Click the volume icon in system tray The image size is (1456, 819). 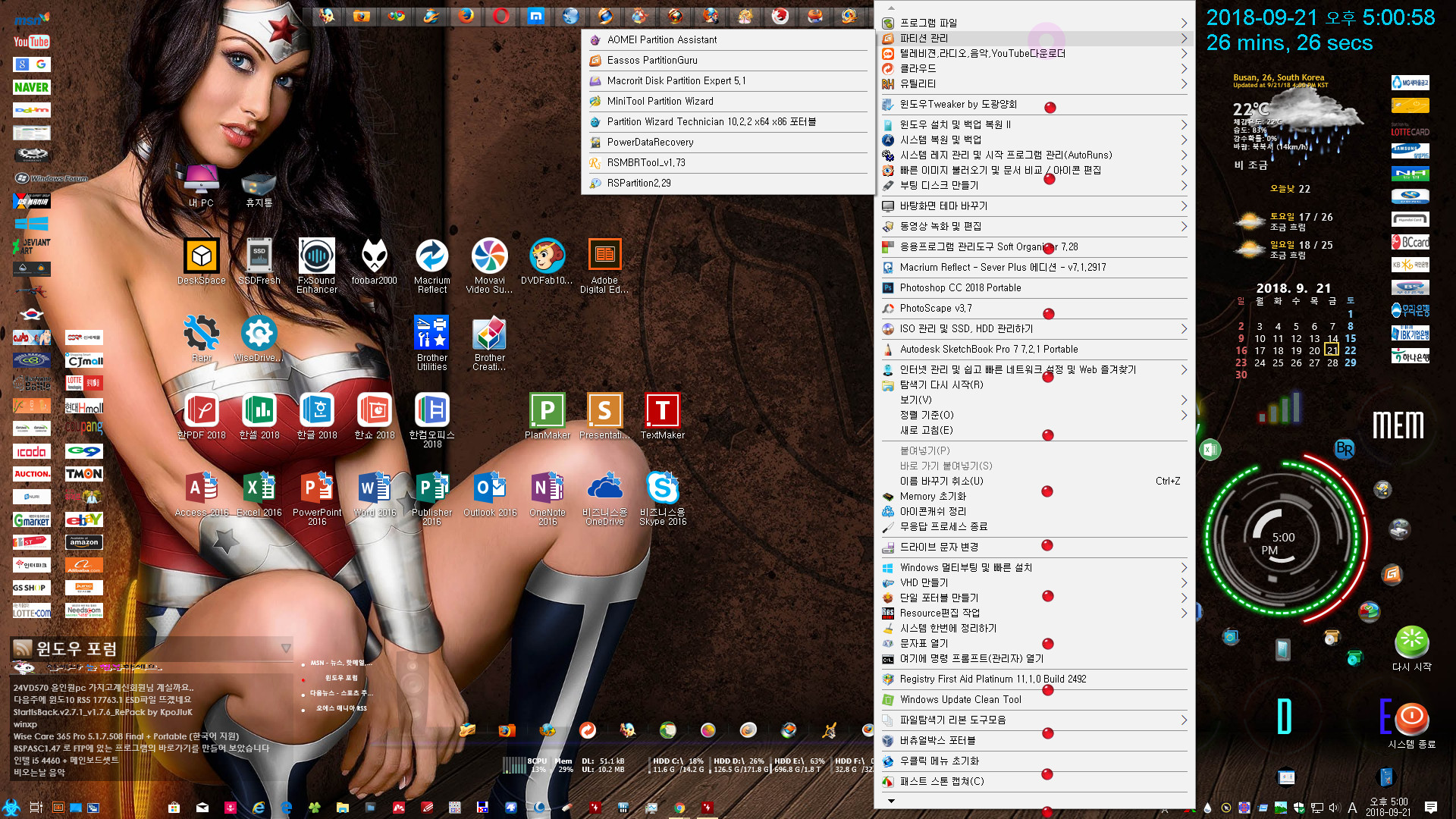coord(1335,808)
